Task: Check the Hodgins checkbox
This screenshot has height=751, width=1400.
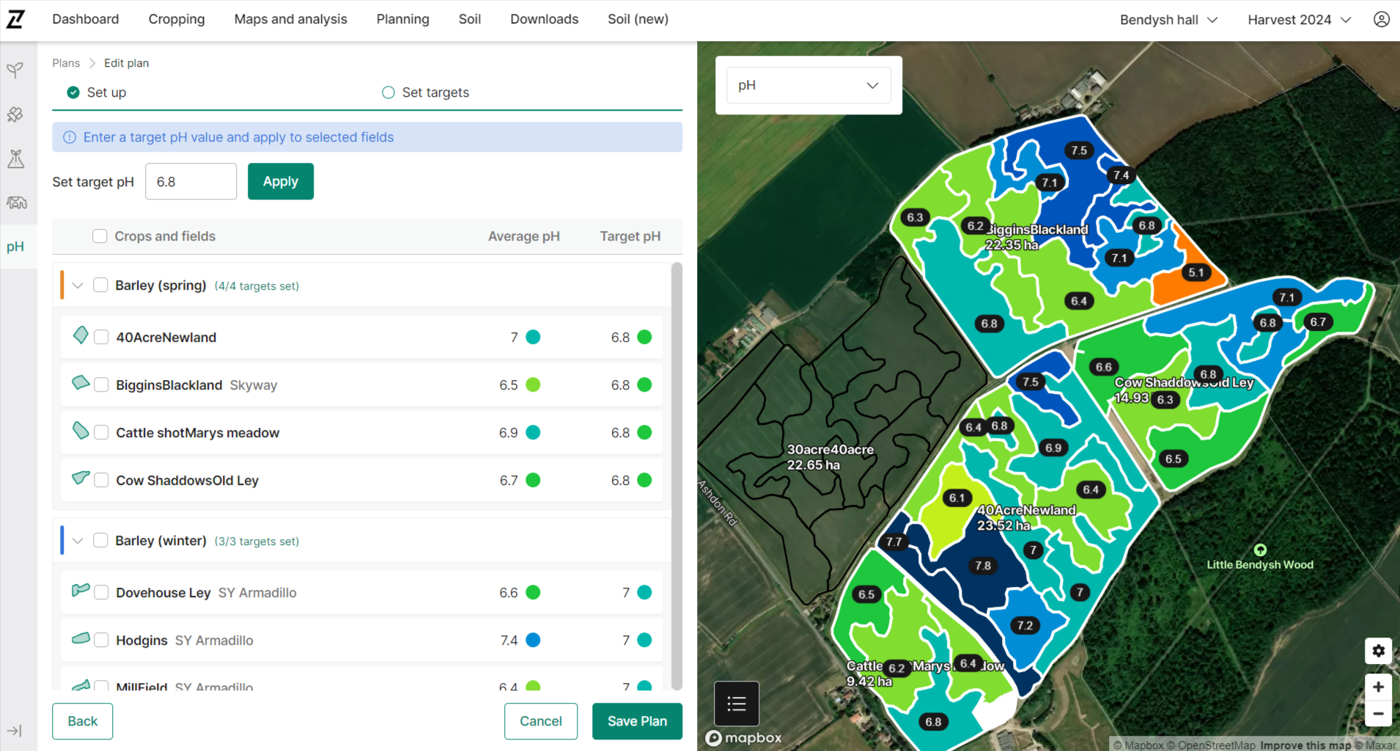Action: click(x=101, y=640)
